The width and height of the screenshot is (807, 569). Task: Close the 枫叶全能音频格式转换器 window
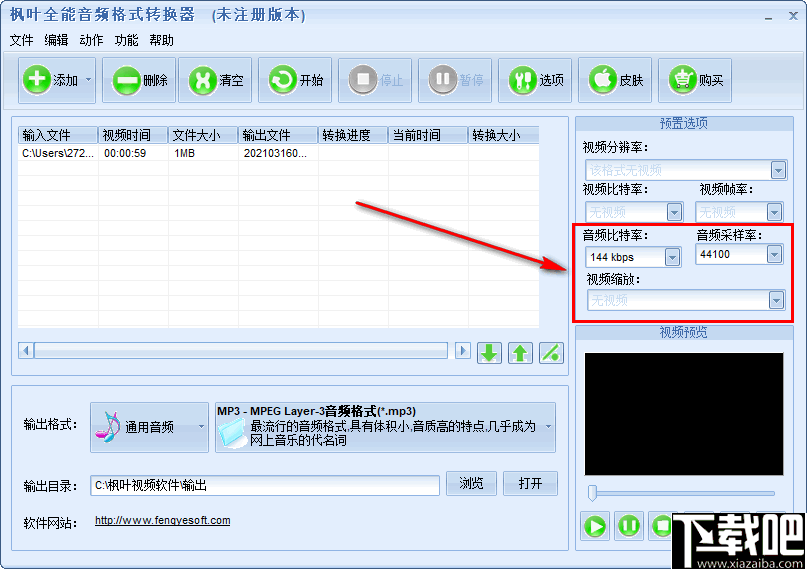click(x=794, y=16)
